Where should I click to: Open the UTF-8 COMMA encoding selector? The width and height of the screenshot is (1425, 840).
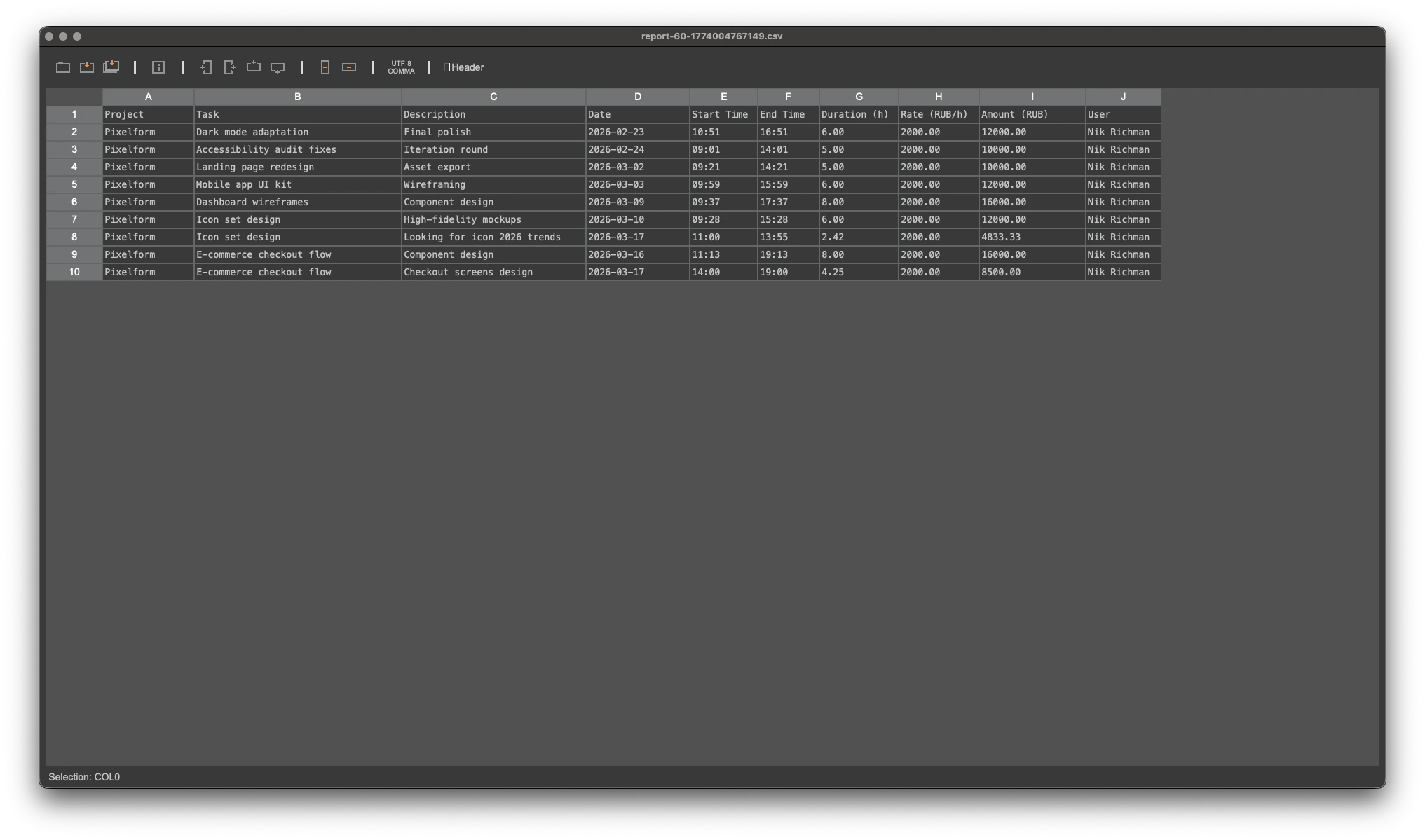[x=401, y=67]
